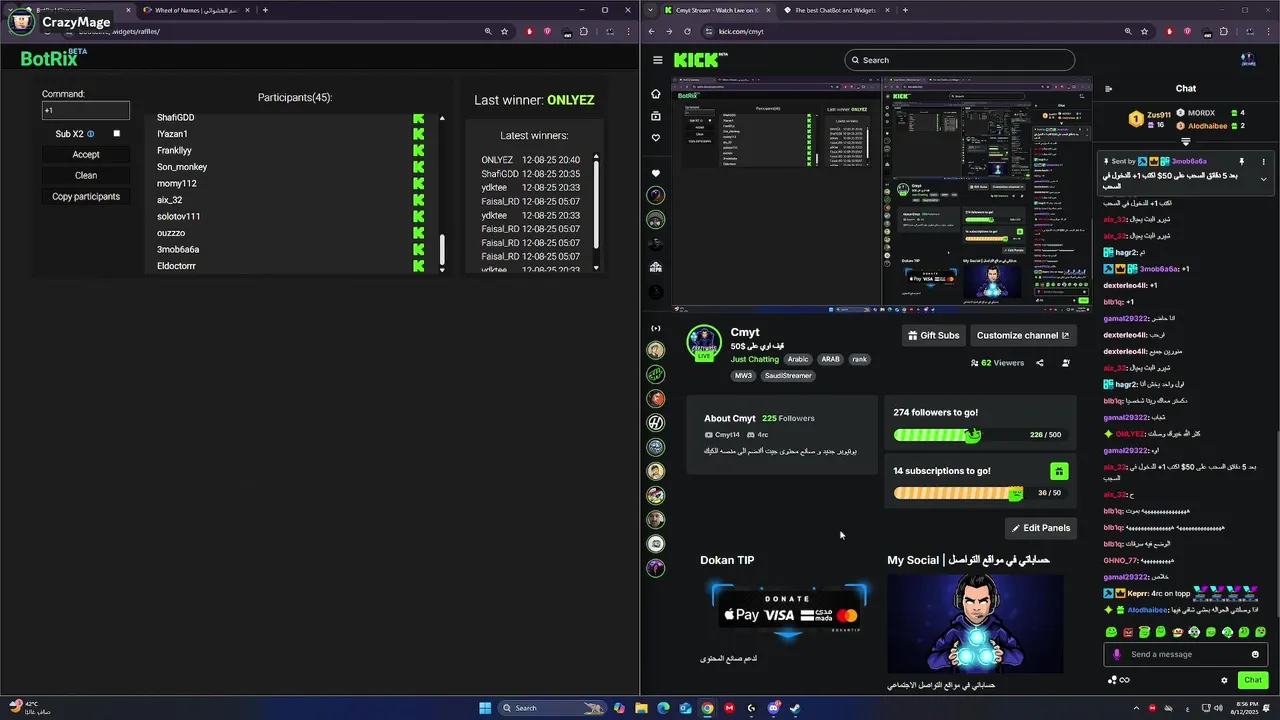
Task: Open Windows Start menu
Action: (485, 708)
